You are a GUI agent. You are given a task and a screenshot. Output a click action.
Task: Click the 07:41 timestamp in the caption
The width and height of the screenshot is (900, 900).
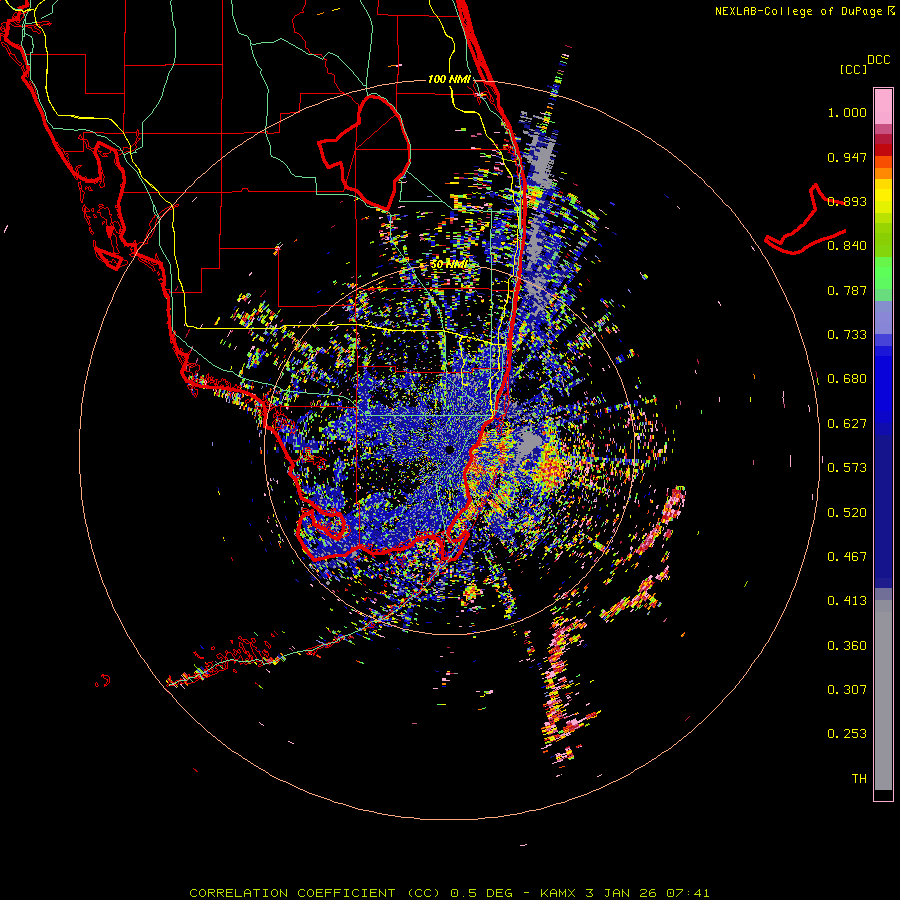[x=688, y=893]
